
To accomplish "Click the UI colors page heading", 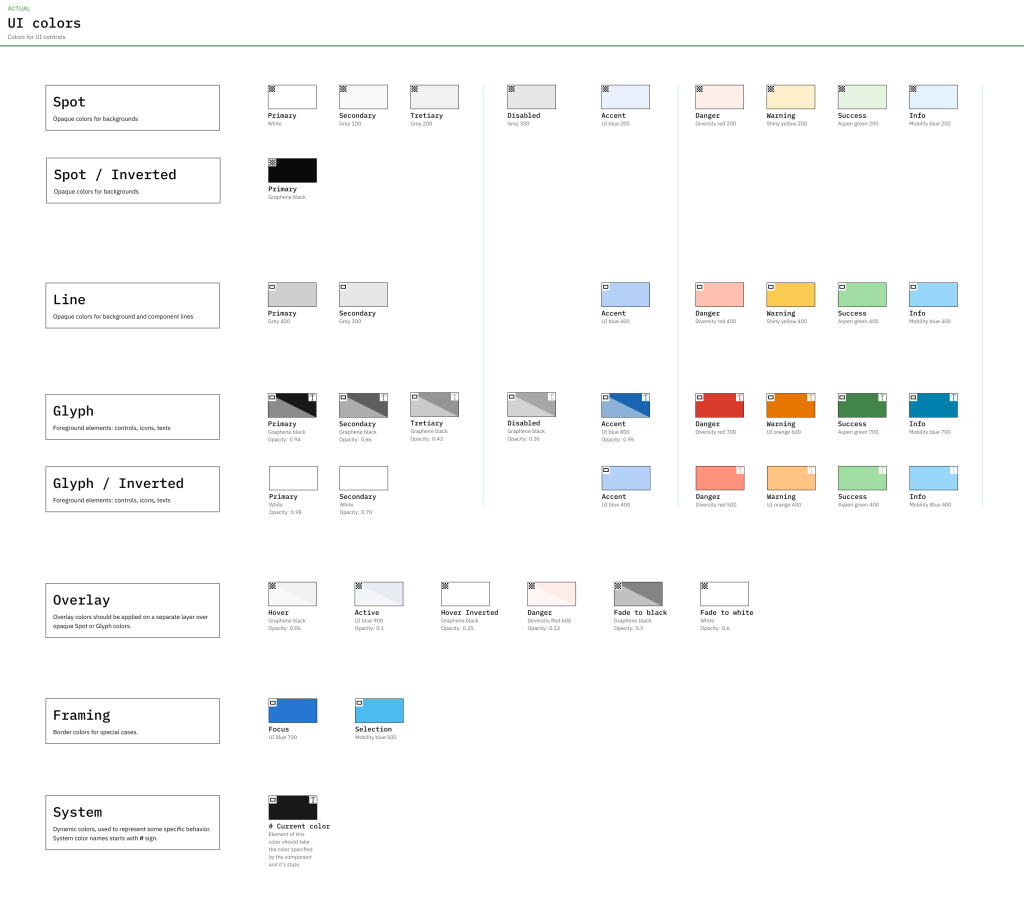I will pyautogui.click(x=45, y=23).
